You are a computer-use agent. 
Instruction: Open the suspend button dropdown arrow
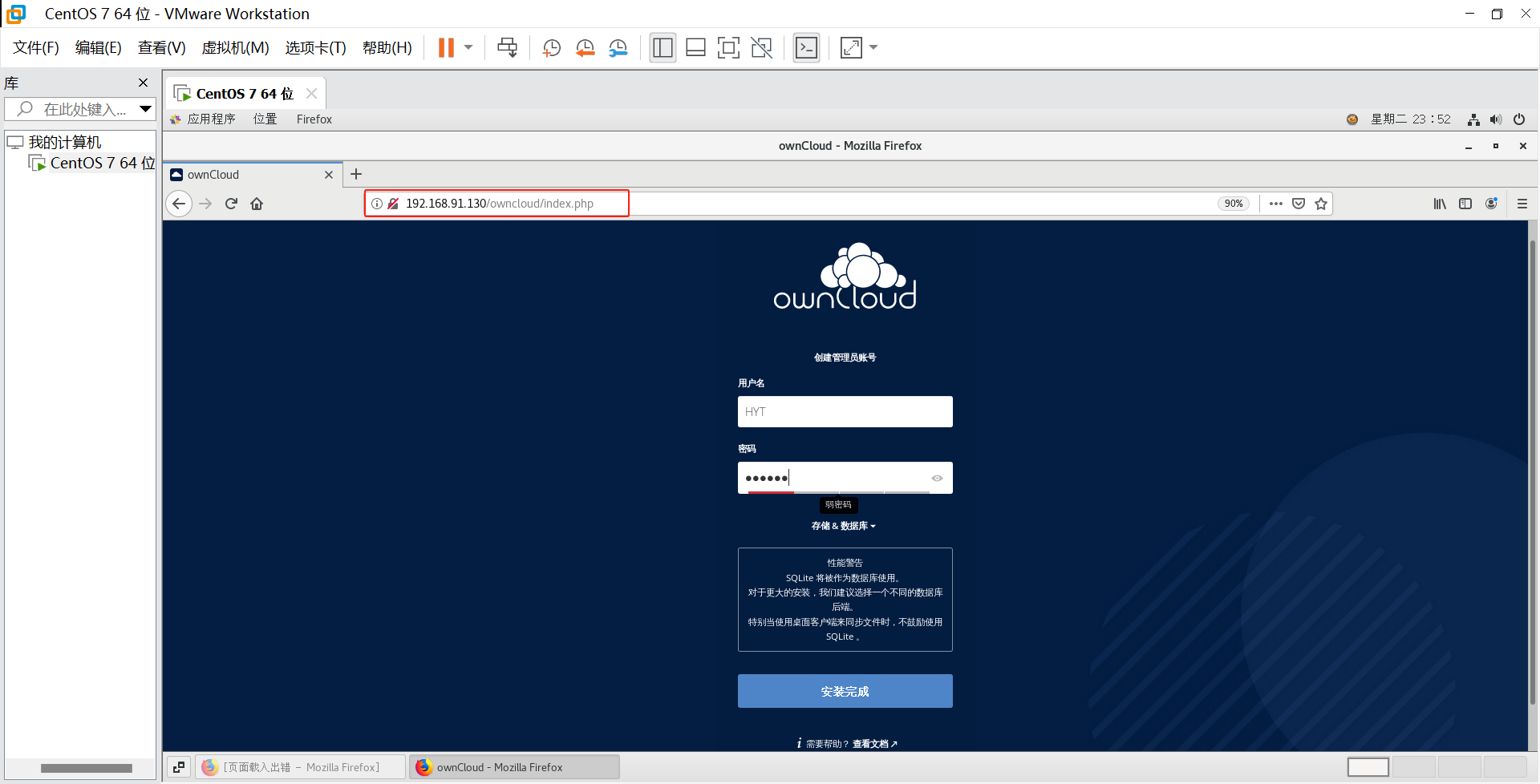(468, 47)
